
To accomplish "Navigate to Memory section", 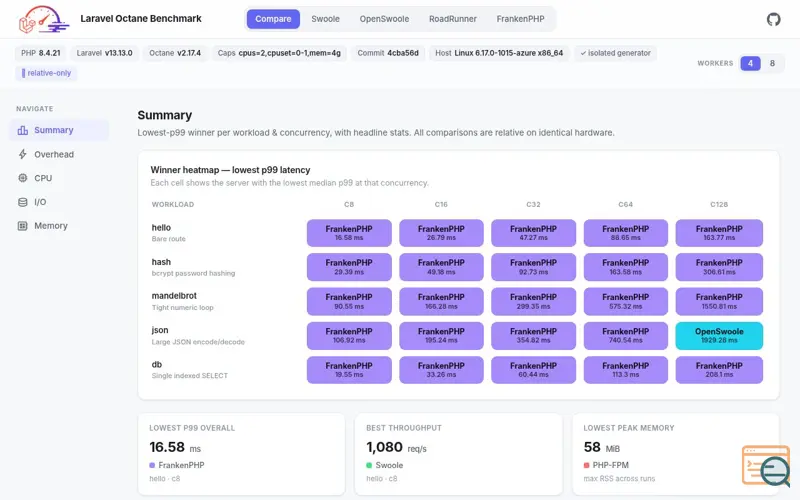I will pyautogui.click(x=59, y=226).
